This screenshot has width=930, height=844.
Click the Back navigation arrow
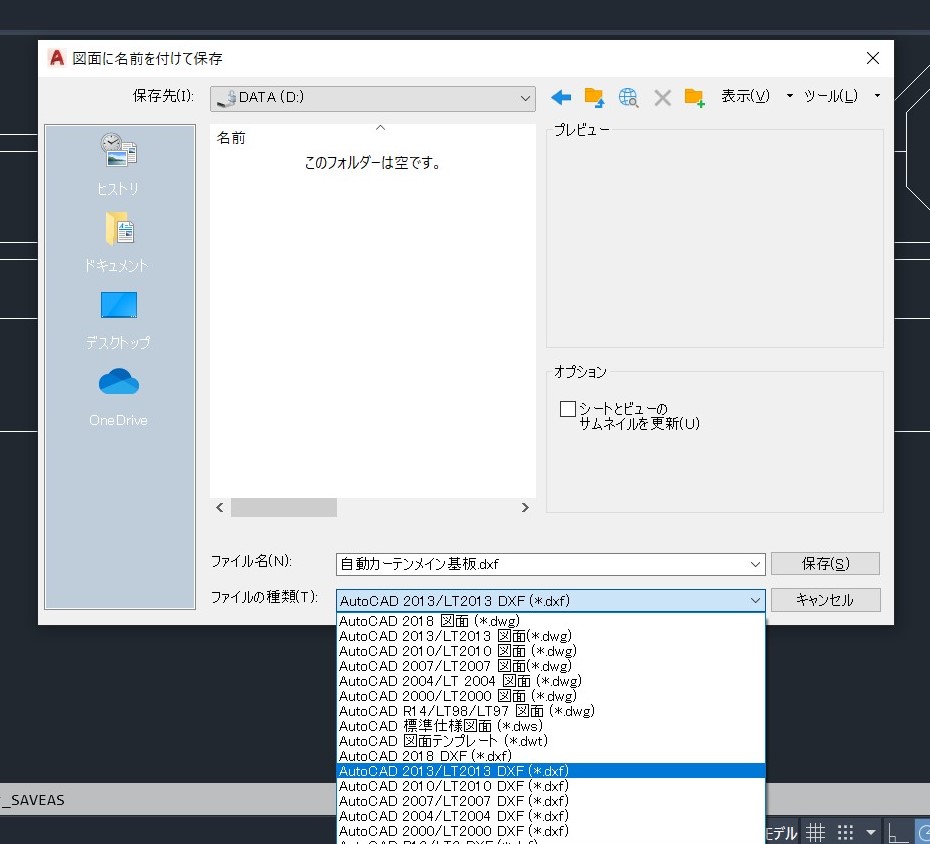pyautogui.click(x=560, y=97)
